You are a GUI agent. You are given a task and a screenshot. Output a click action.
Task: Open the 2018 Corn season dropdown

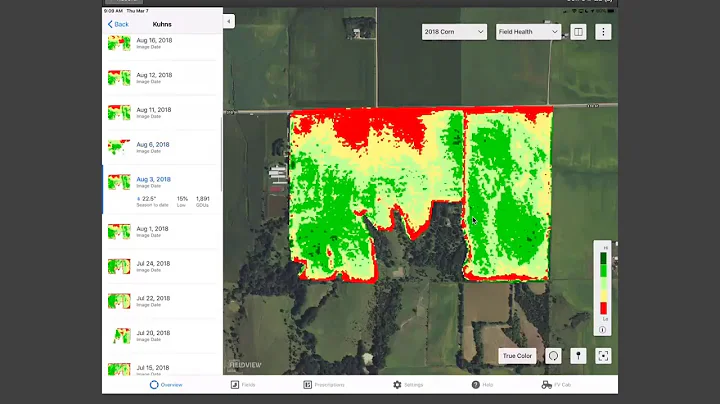point(454,32)
